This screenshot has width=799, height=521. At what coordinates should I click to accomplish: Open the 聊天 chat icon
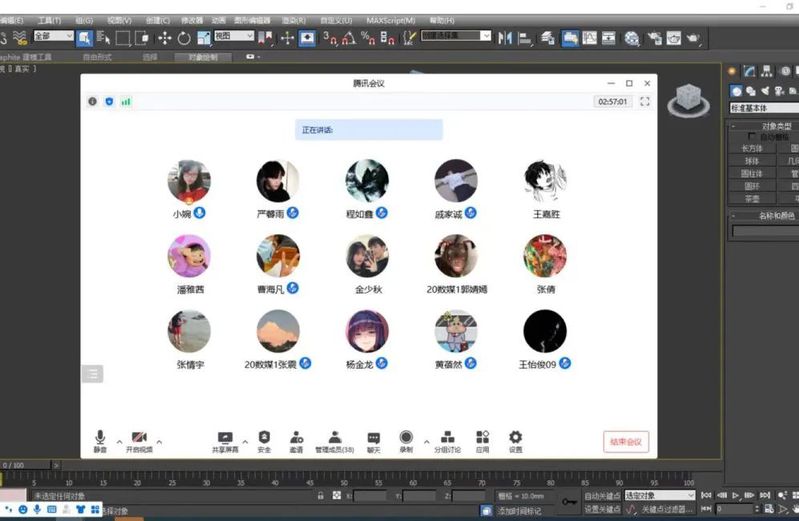tap(373, 438)
